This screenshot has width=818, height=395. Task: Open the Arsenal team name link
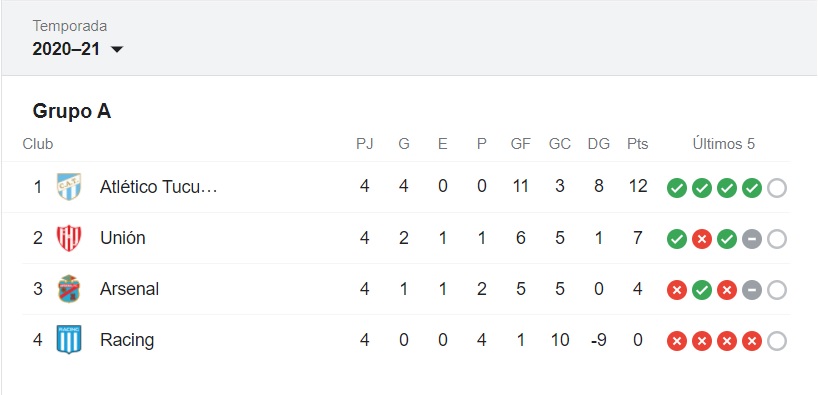129,289
